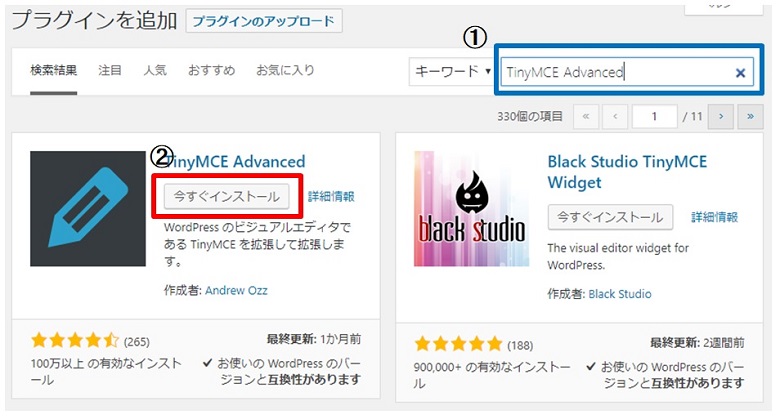Go to next results page arrow
780x419 pixels.
click(720, 117)
